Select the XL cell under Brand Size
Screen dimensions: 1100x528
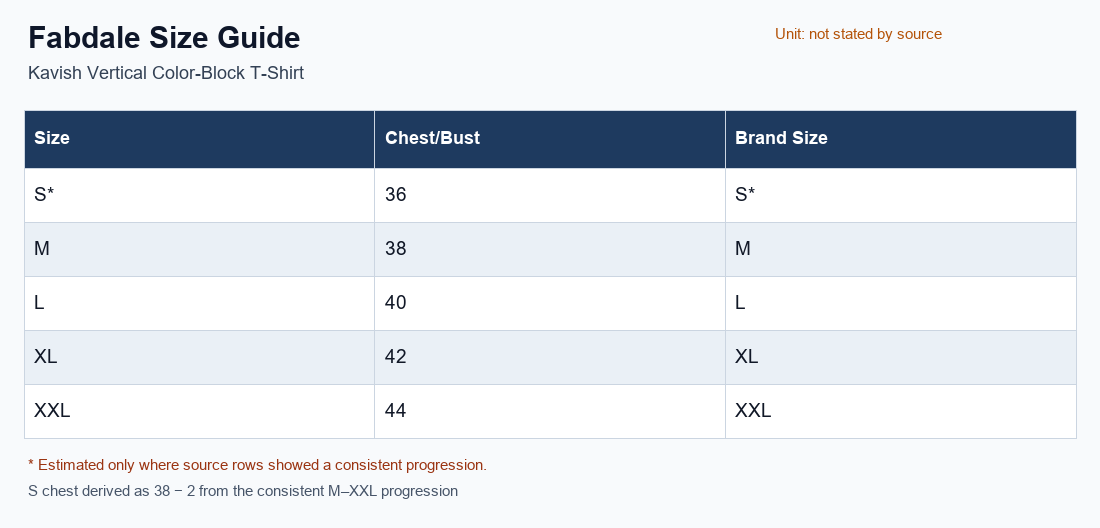click(x=901, y=357)
